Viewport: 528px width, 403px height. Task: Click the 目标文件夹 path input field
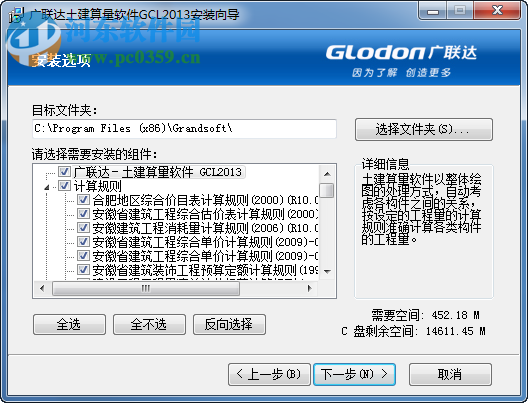point(184,129)
